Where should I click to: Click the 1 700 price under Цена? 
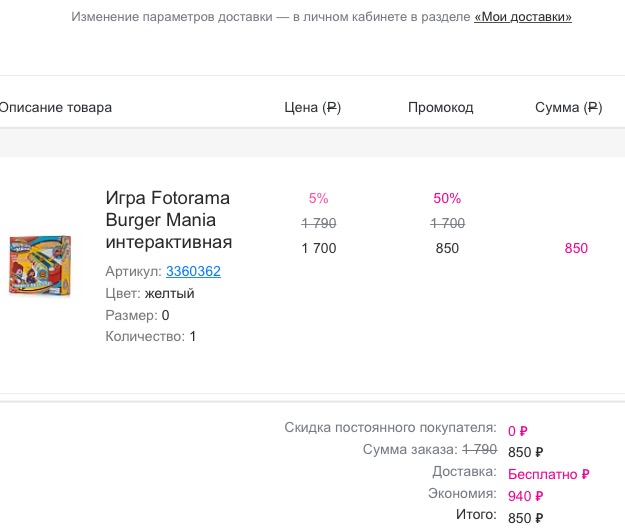(318, 248)
